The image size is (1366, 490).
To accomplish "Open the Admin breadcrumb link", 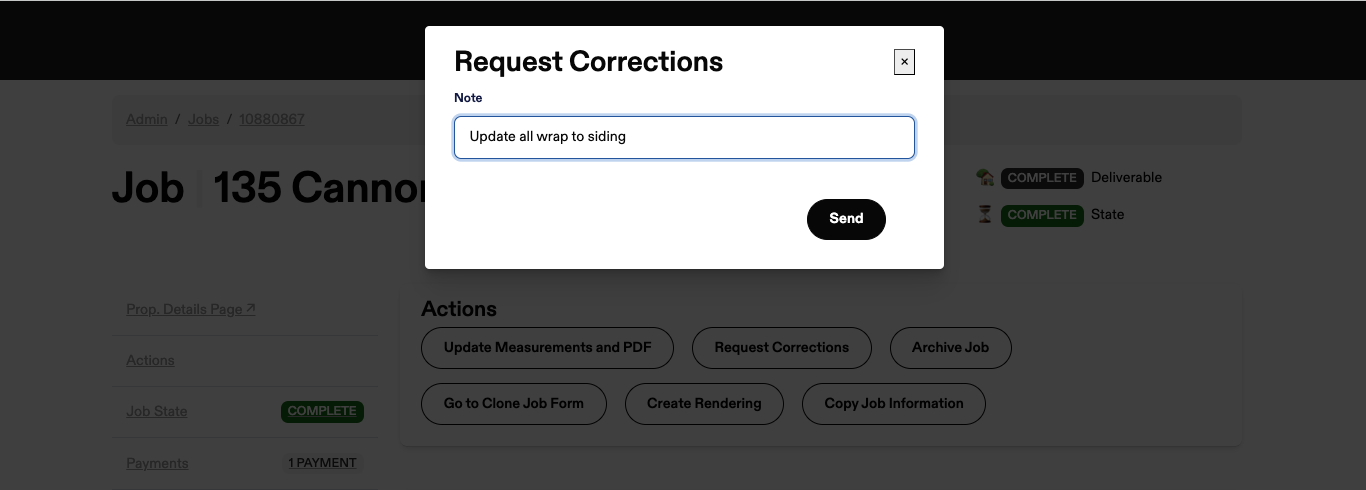I will tap(147, 119).
